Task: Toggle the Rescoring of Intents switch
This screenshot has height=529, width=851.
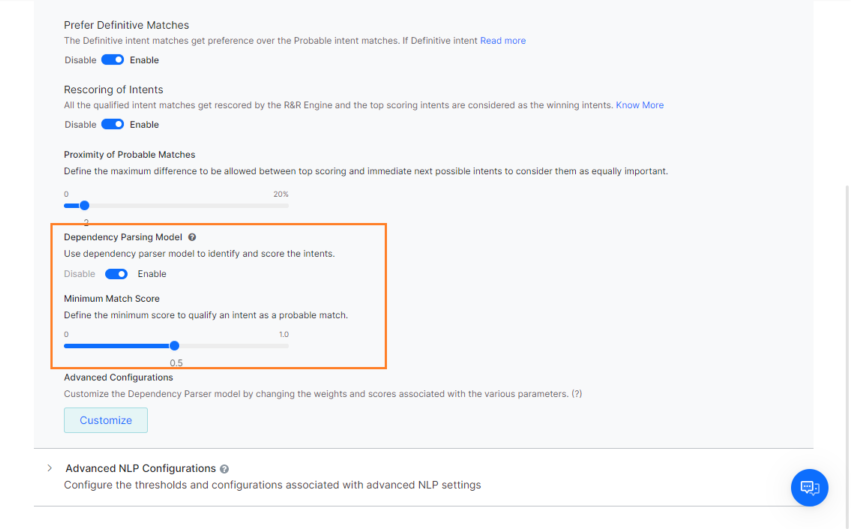Action: click(112, 125)
